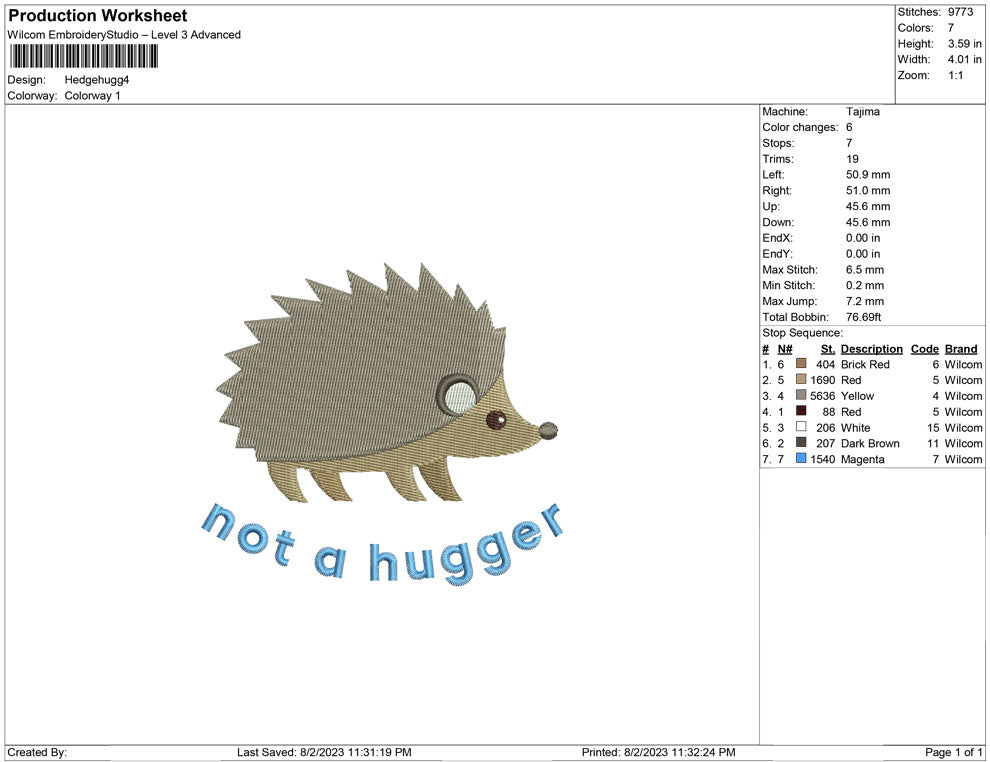
Task: Click the Stop Sequence section header
Action: tap(797, 332)
